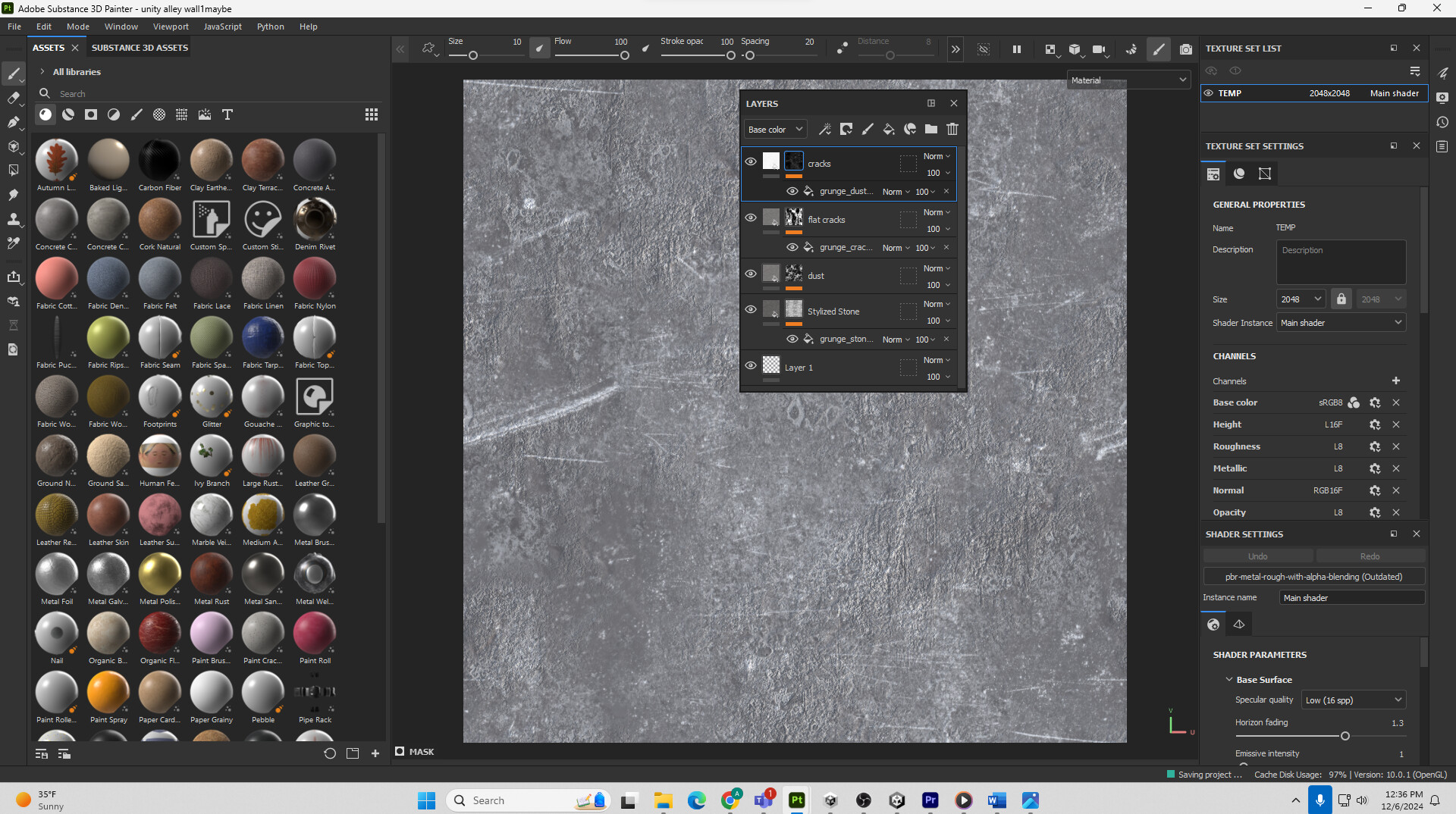
Task: Add a fill layer in Layers panel
Action: tap(889, 130)
